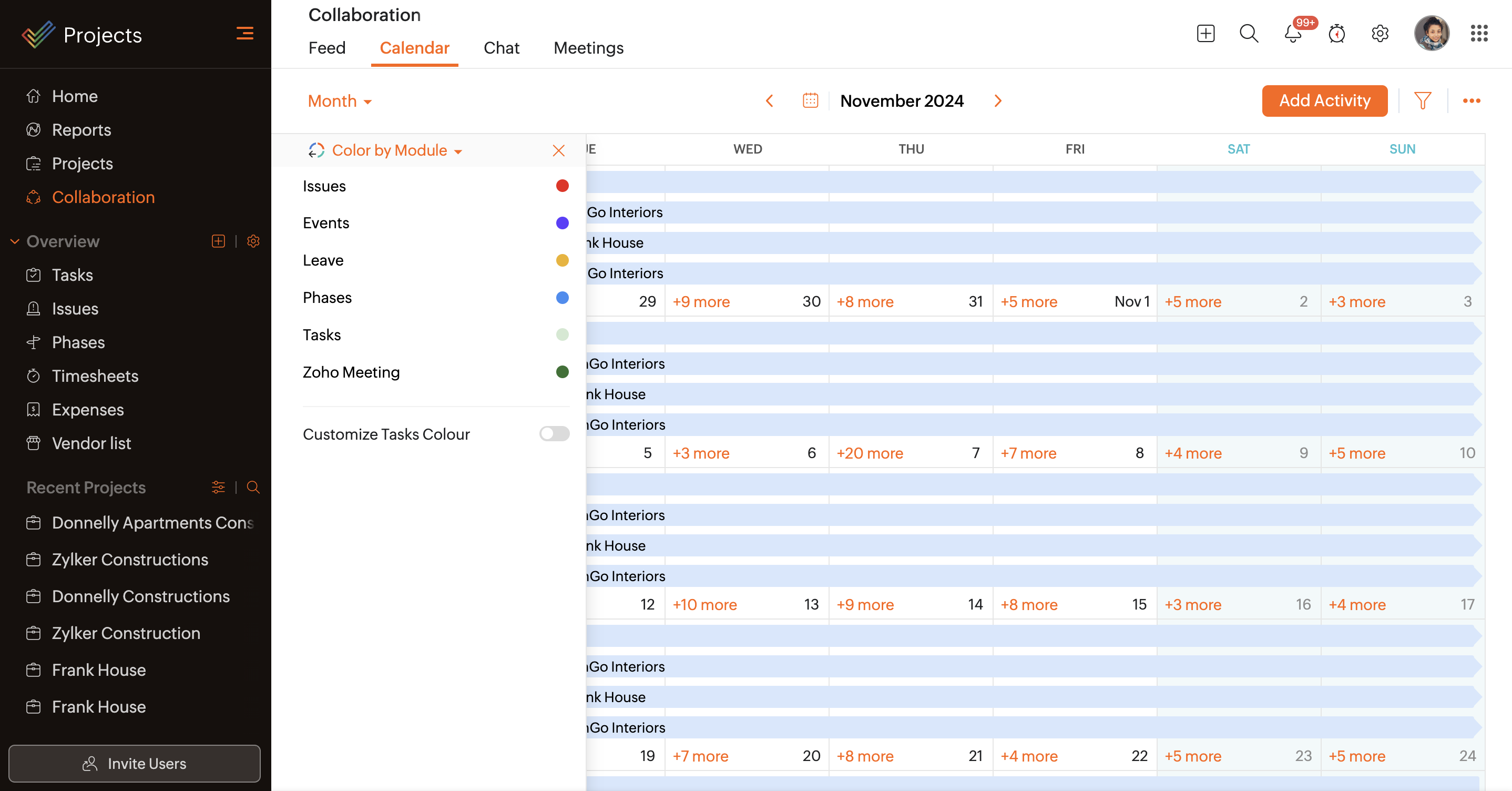1512x791 pixels.
Task: Collapse the Overview section chevron
Action: (15, 241)
